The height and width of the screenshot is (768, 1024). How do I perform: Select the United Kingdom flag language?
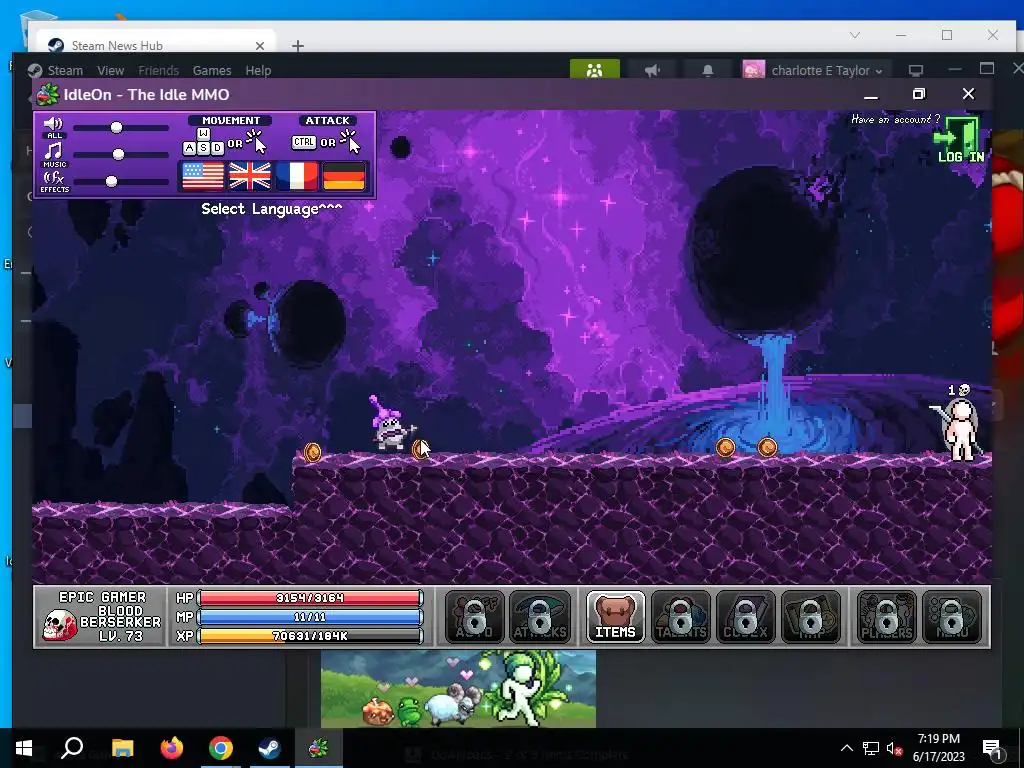click(x=249, y=176)
